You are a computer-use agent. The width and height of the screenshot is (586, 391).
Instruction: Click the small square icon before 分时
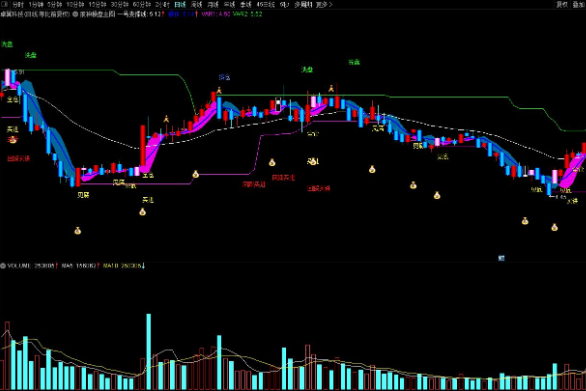[5, 4]
